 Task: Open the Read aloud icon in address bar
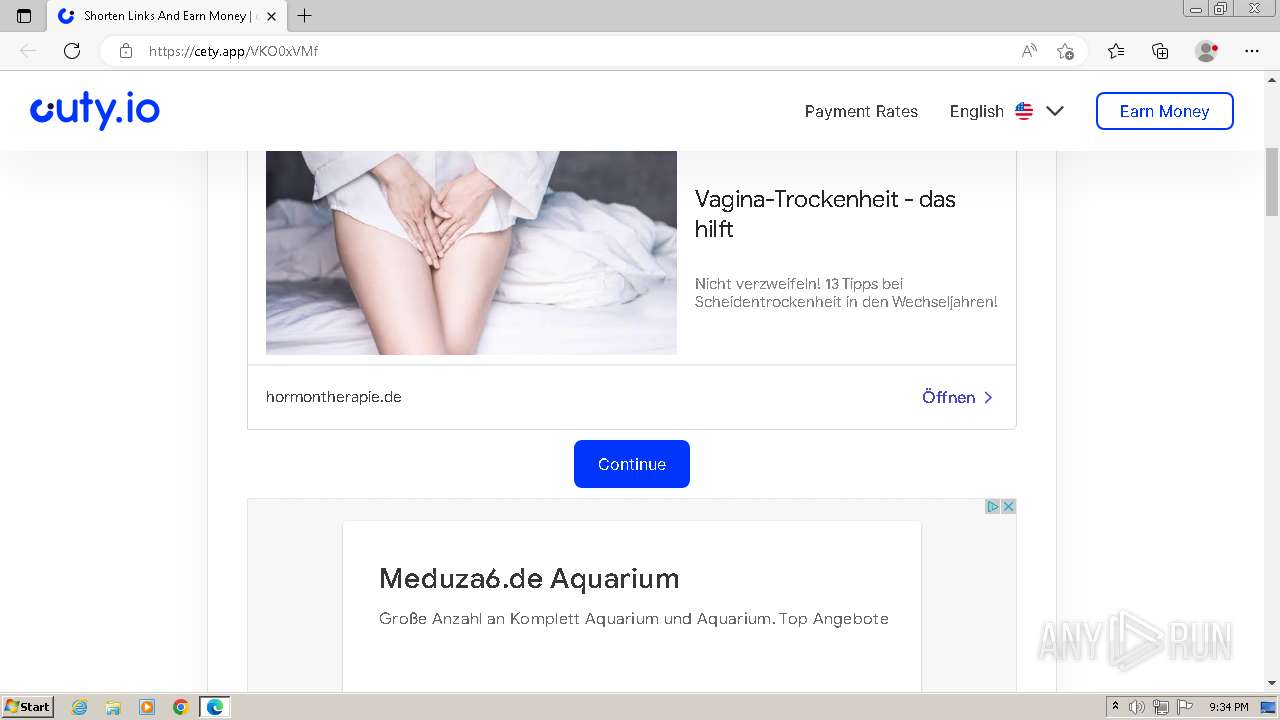[1029, 51]
